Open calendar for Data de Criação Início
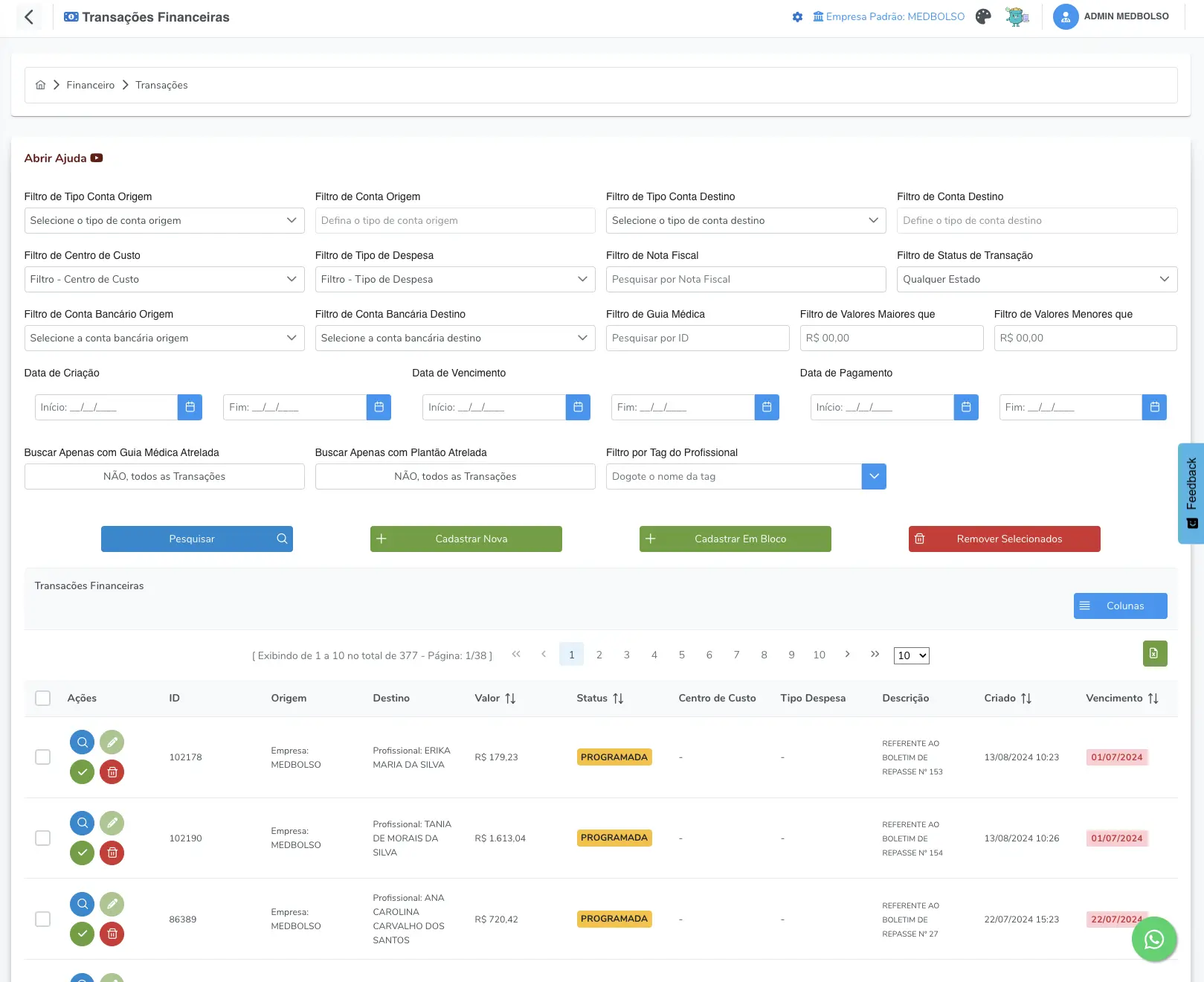 (190, 407)
